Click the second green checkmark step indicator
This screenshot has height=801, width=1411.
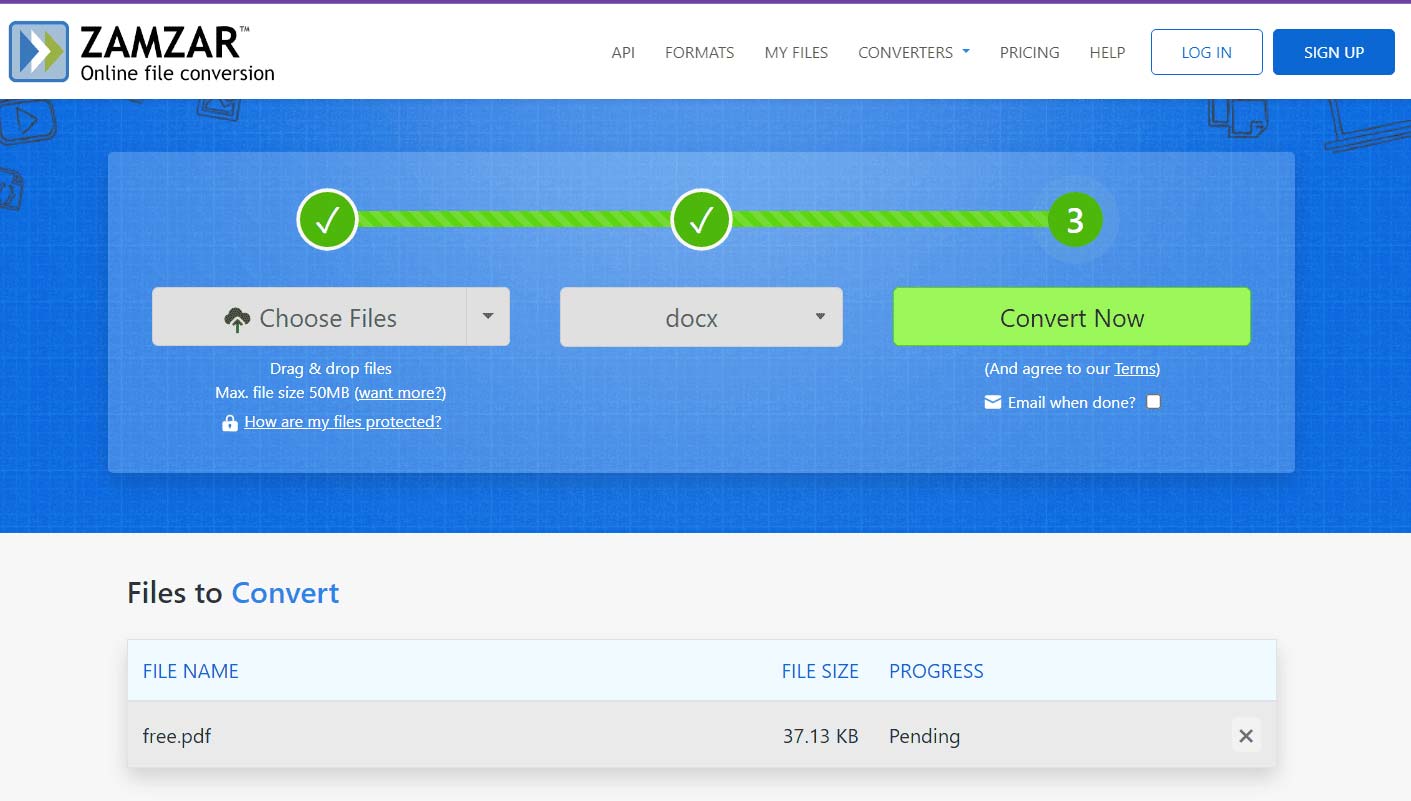[x=701, y=219]
